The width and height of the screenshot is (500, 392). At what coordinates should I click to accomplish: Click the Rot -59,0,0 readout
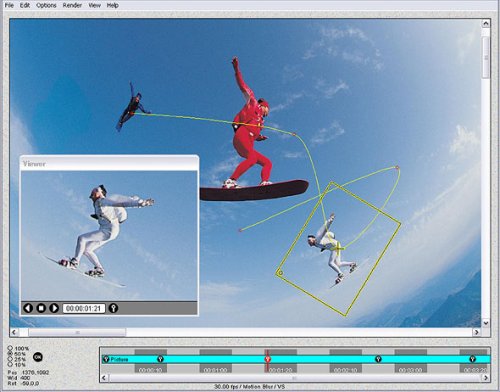[23, 384]
